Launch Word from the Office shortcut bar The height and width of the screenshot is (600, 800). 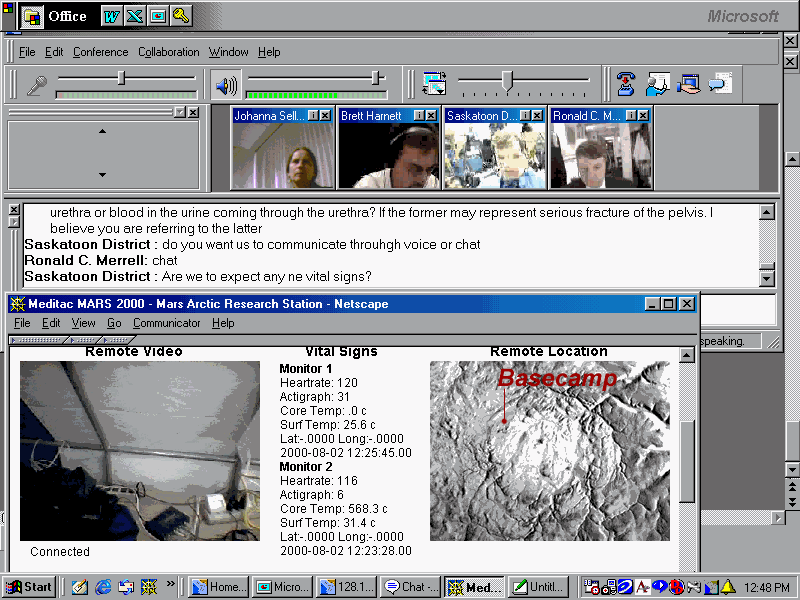coord(112,16)
